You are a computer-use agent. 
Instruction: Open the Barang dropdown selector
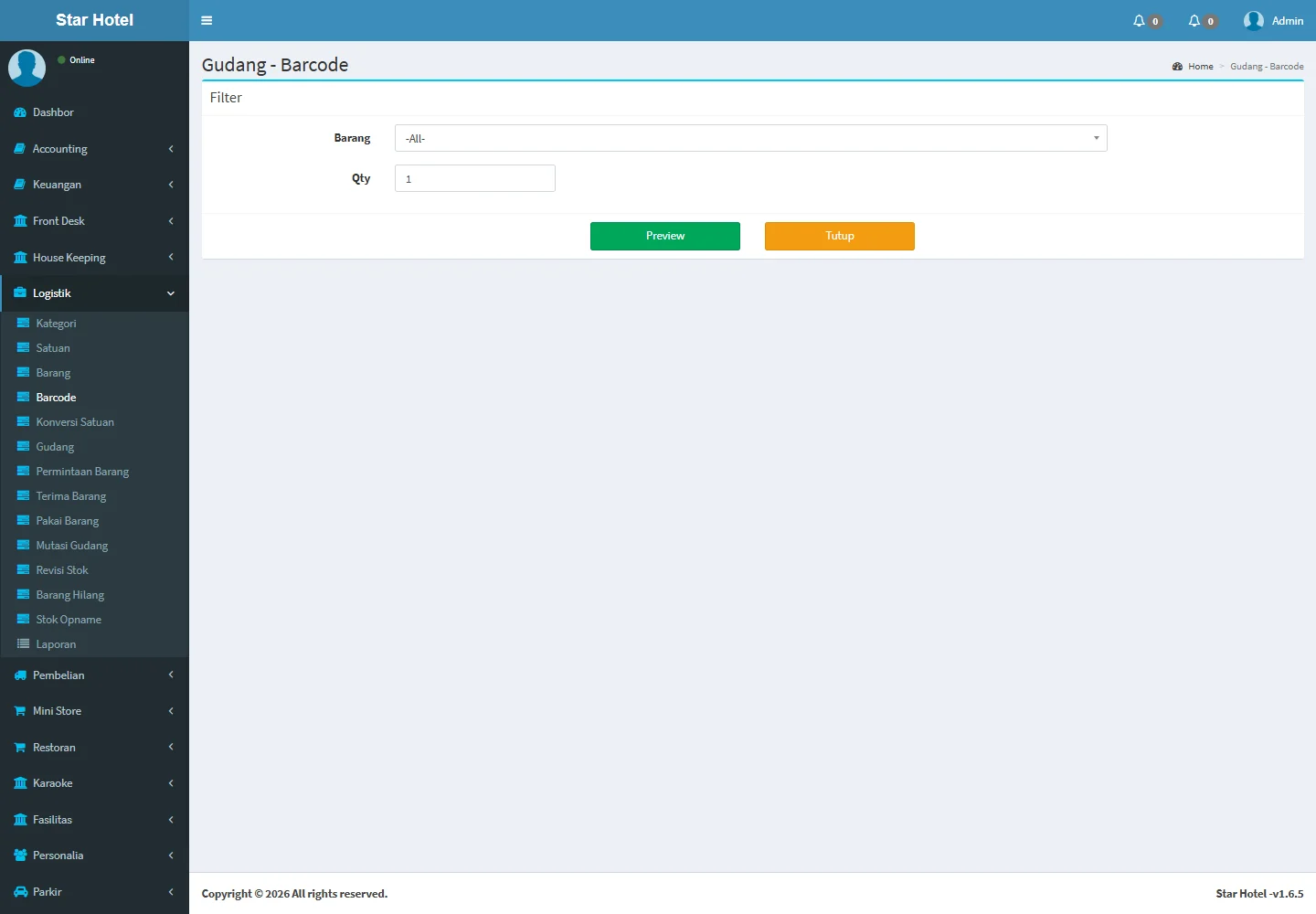tap(750, 138)
